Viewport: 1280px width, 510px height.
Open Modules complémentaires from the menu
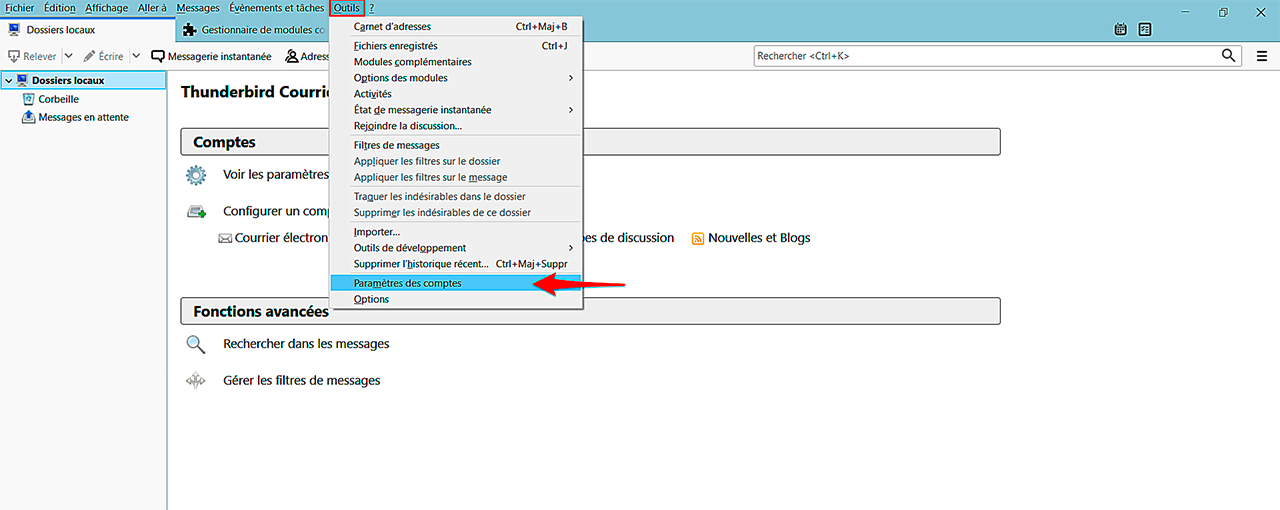(457, 62)
